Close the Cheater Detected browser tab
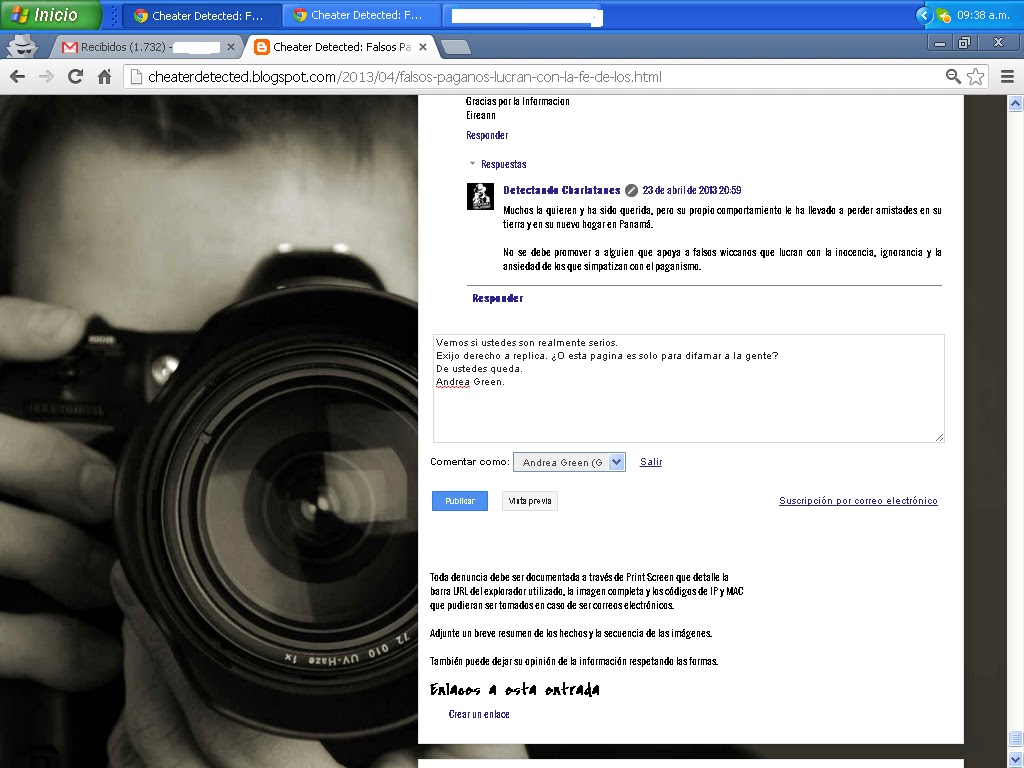 tap(423, 47)
